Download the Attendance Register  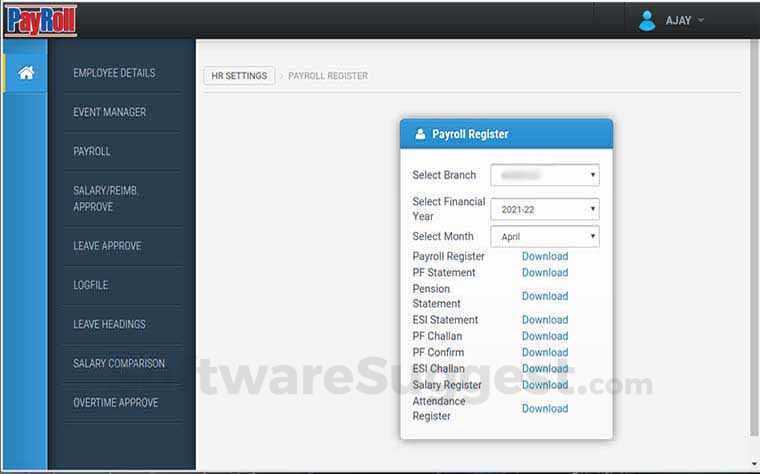(545, 409)
